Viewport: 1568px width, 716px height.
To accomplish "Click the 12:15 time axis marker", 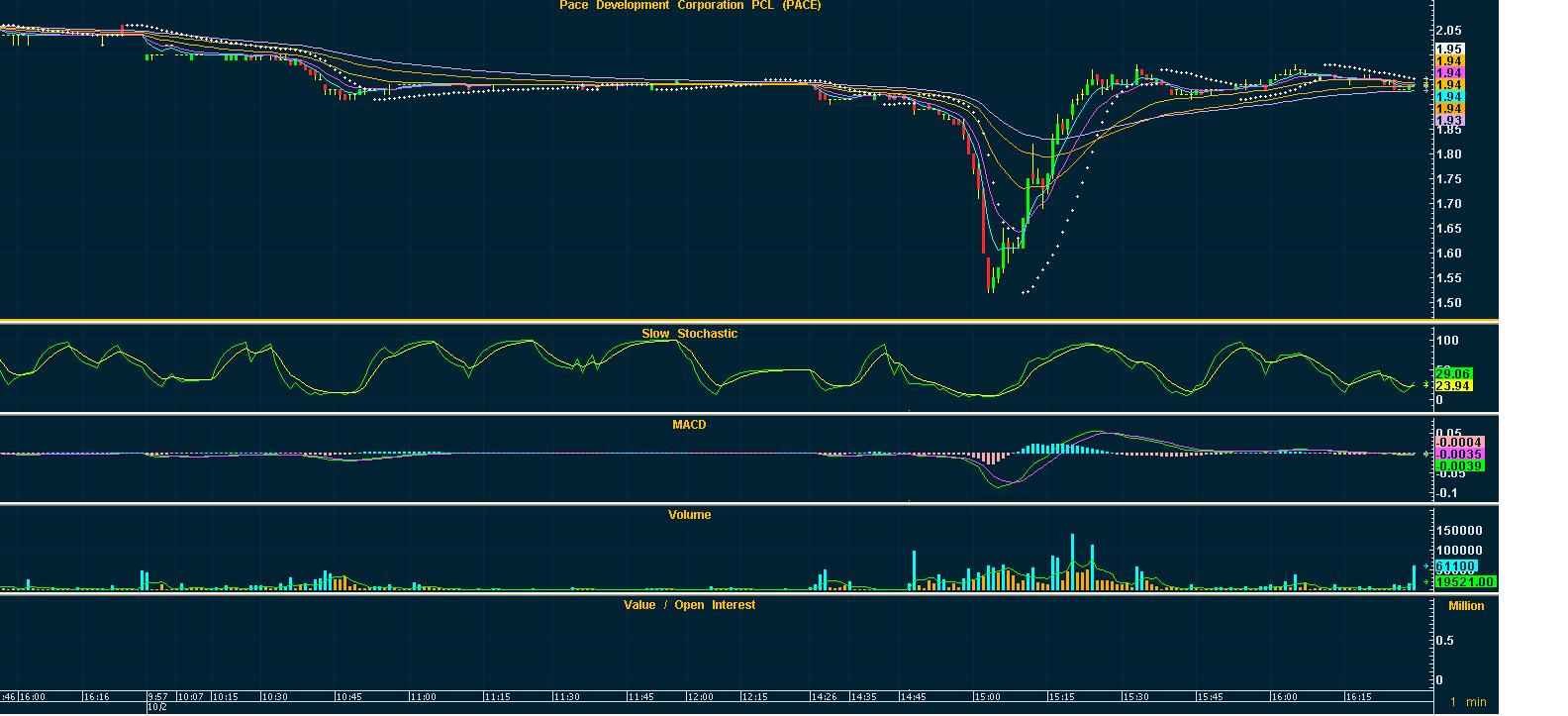I will click(754, 697).
